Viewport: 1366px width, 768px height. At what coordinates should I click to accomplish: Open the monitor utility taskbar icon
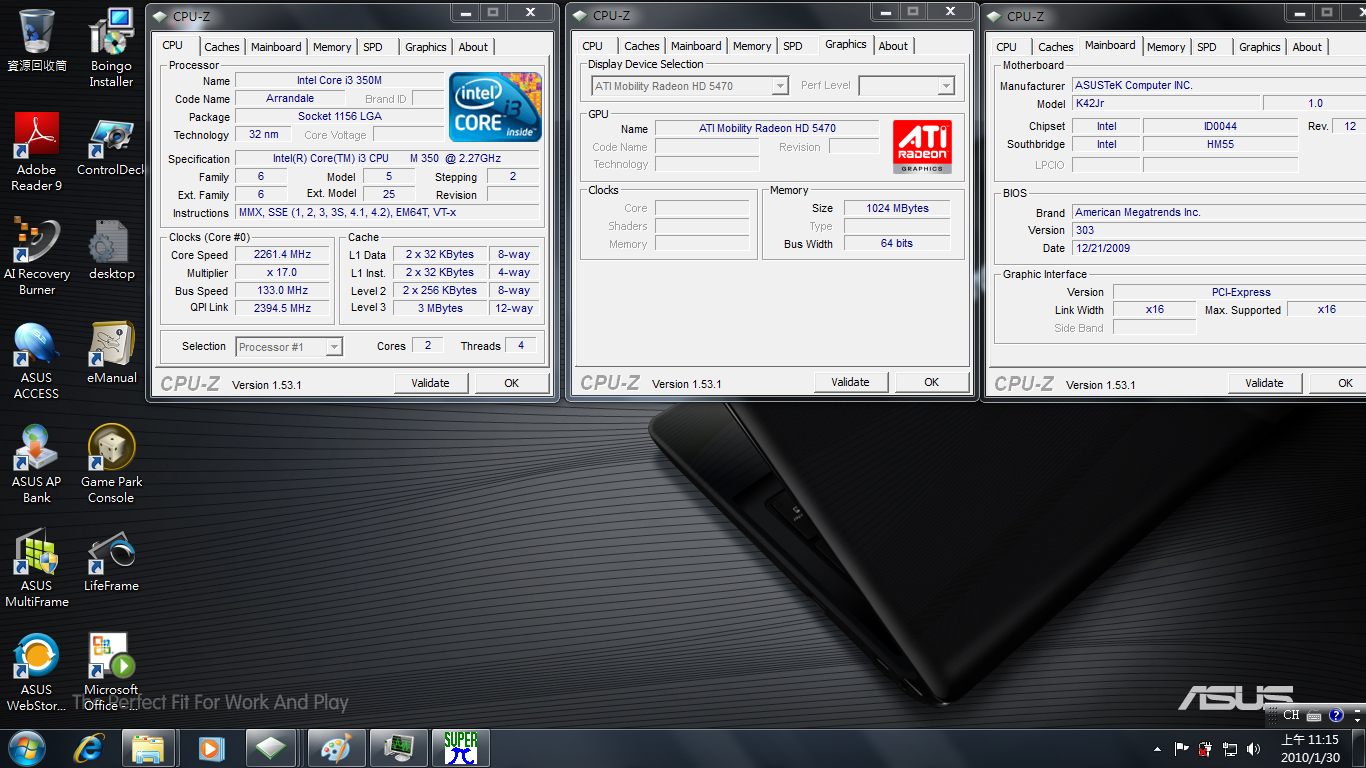398,748
